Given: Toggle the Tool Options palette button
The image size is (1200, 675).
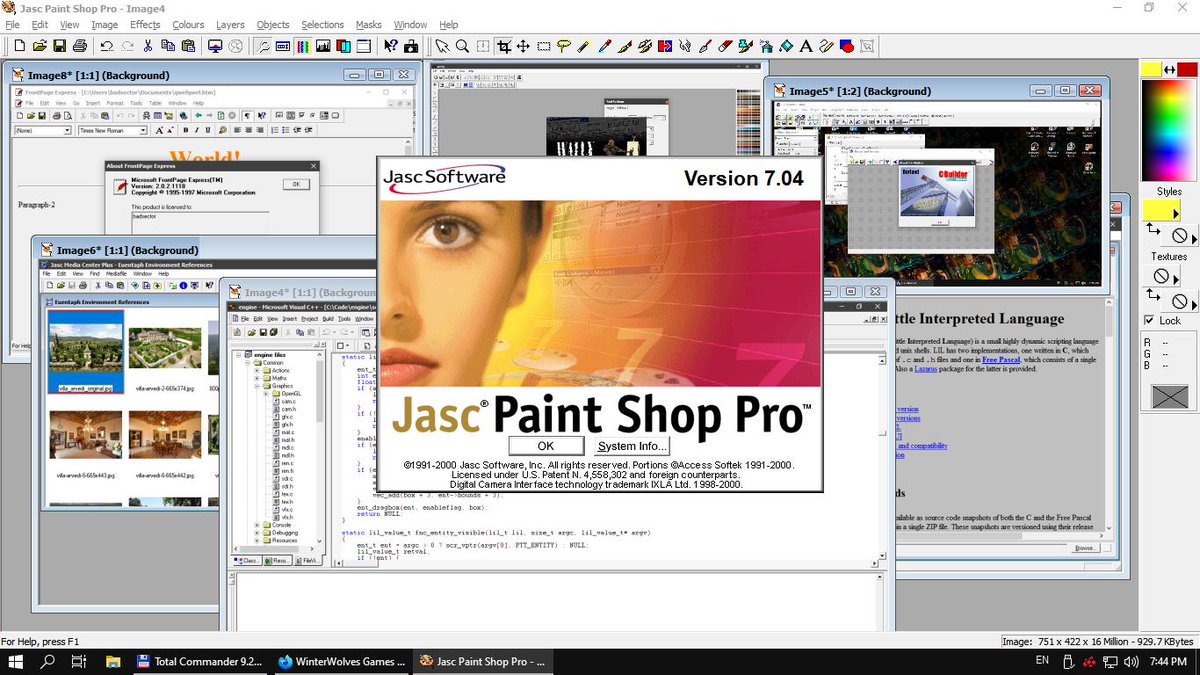Looking at the screenshot, I should point(282,46).
